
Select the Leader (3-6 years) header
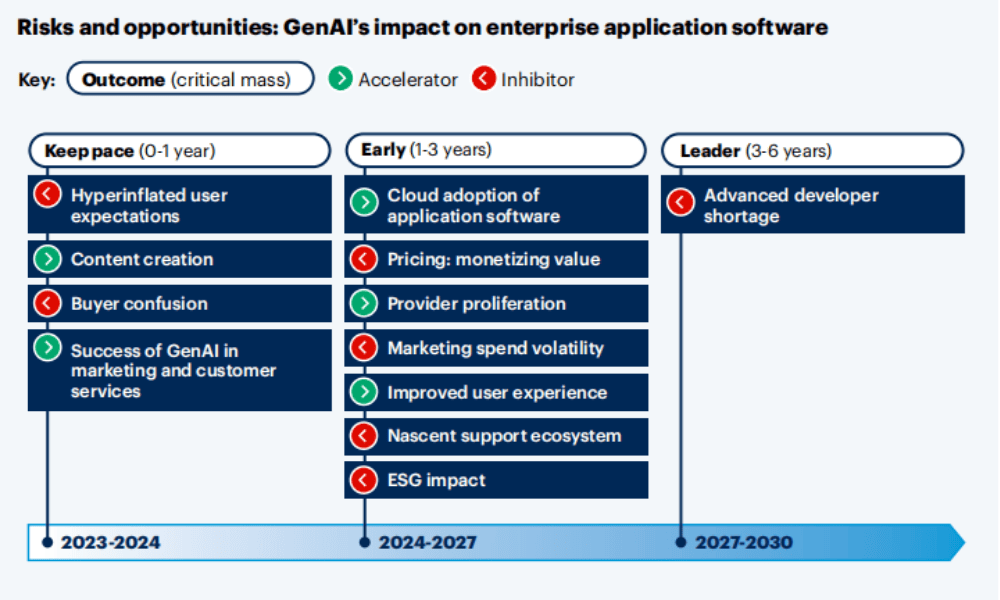click(812, 151)
